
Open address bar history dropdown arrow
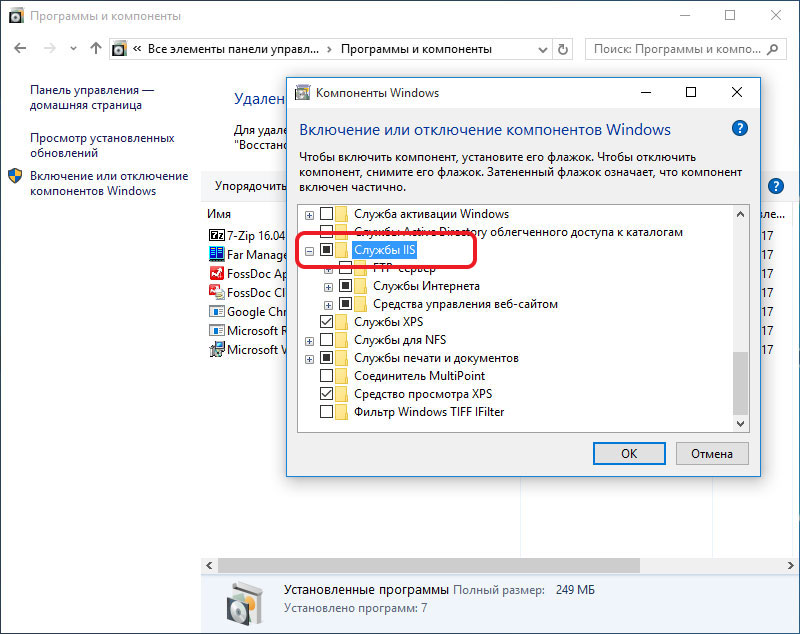(x=543, y=49)
